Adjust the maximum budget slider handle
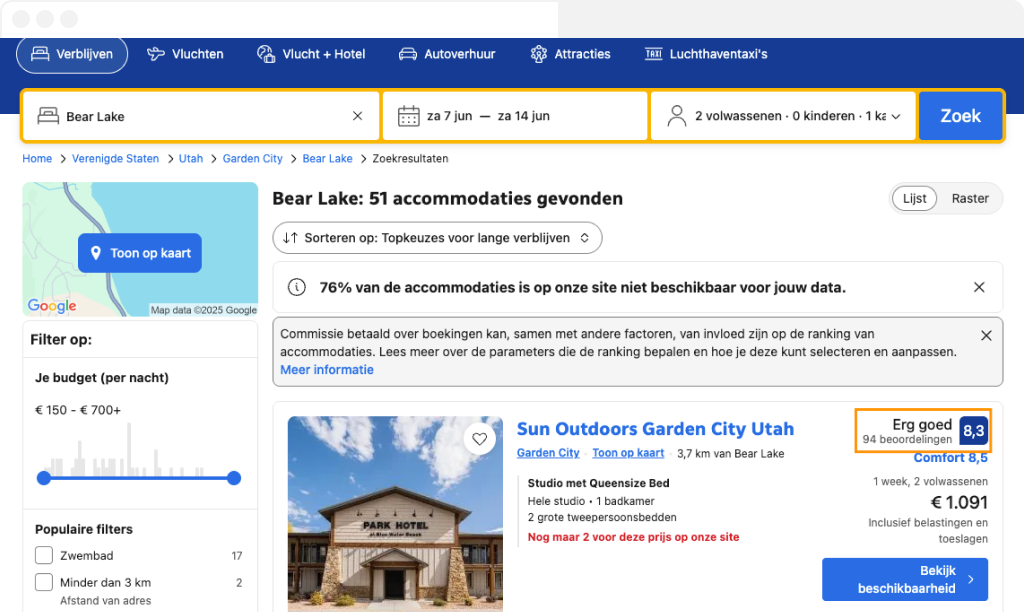Screen dimensions: 1024x612 [x=234, y=478]
